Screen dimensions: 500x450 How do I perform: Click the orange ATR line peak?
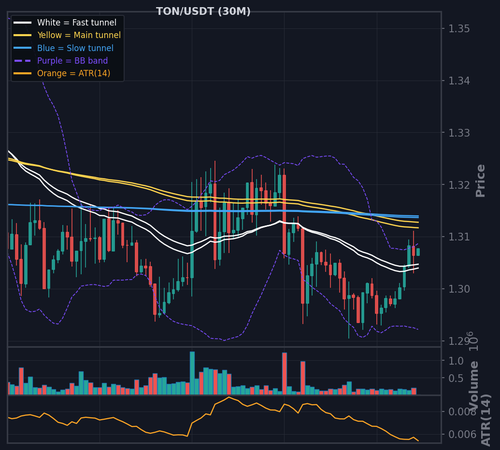pos(229,397)
